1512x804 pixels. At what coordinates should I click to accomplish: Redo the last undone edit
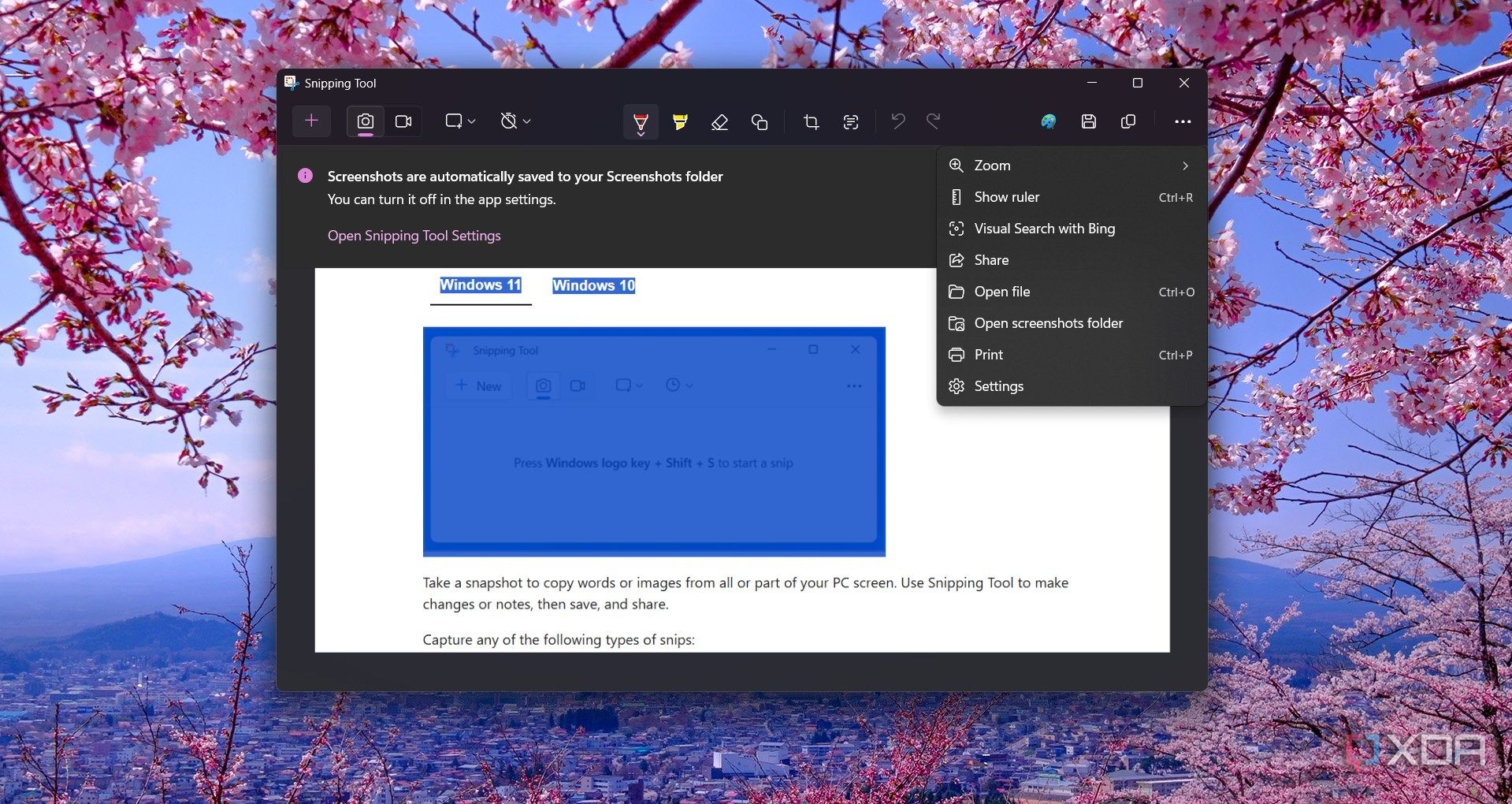click(x=934, y=121)
